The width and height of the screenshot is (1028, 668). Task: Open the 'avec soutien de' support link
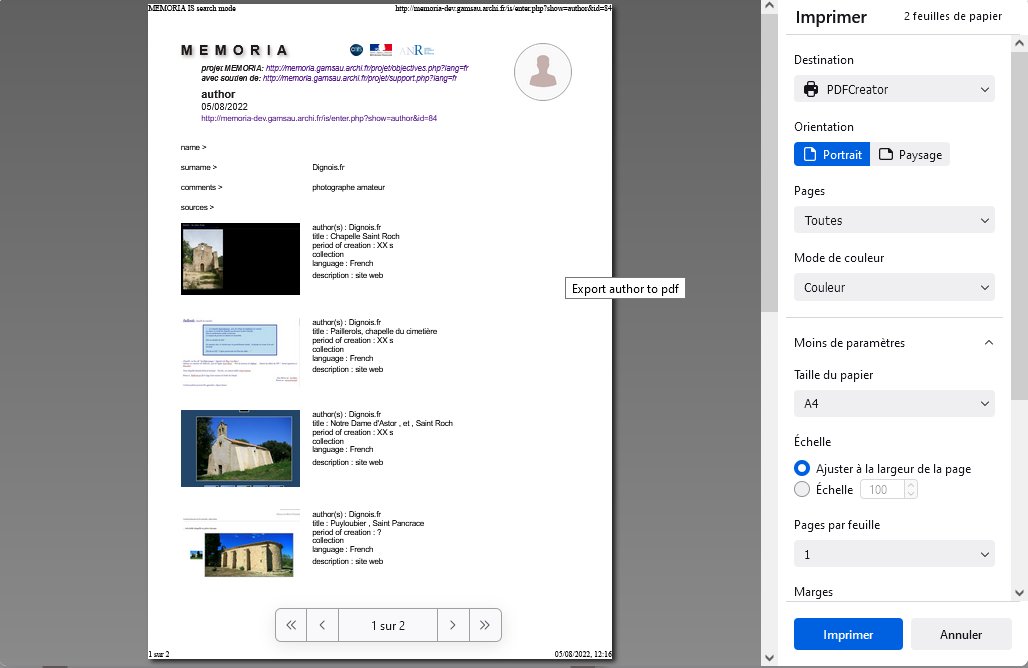pyautogui.click(x=360, y=78)
